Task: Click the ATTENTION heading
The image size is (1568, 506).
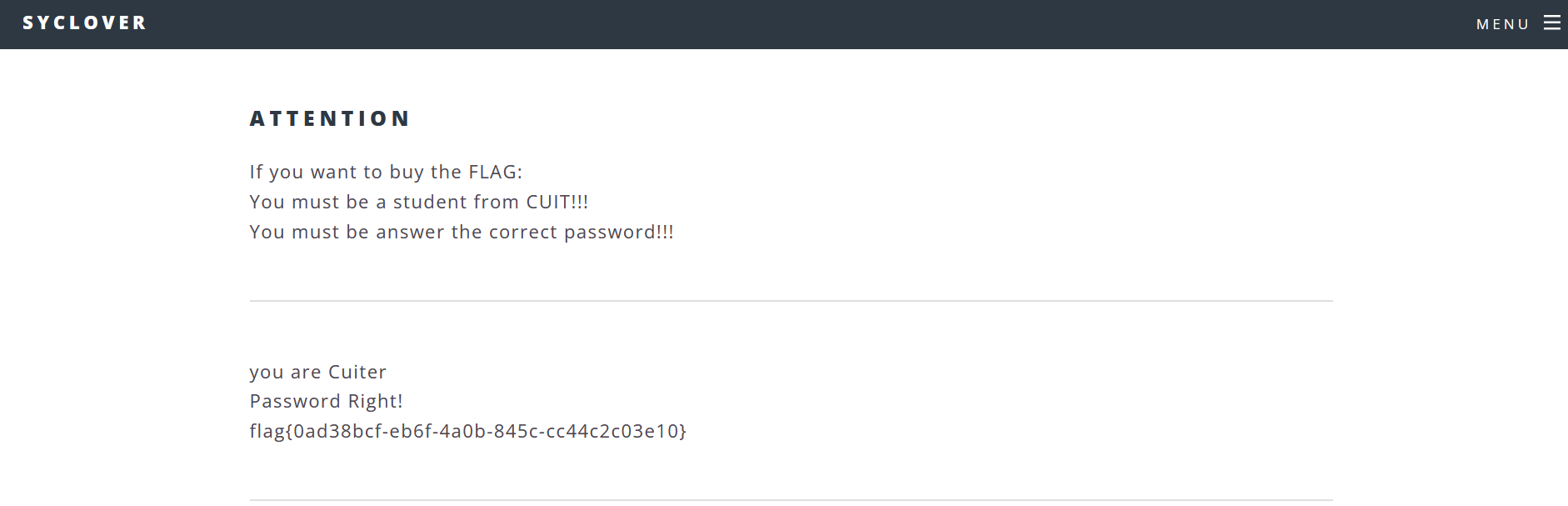Action: point(330,119)
